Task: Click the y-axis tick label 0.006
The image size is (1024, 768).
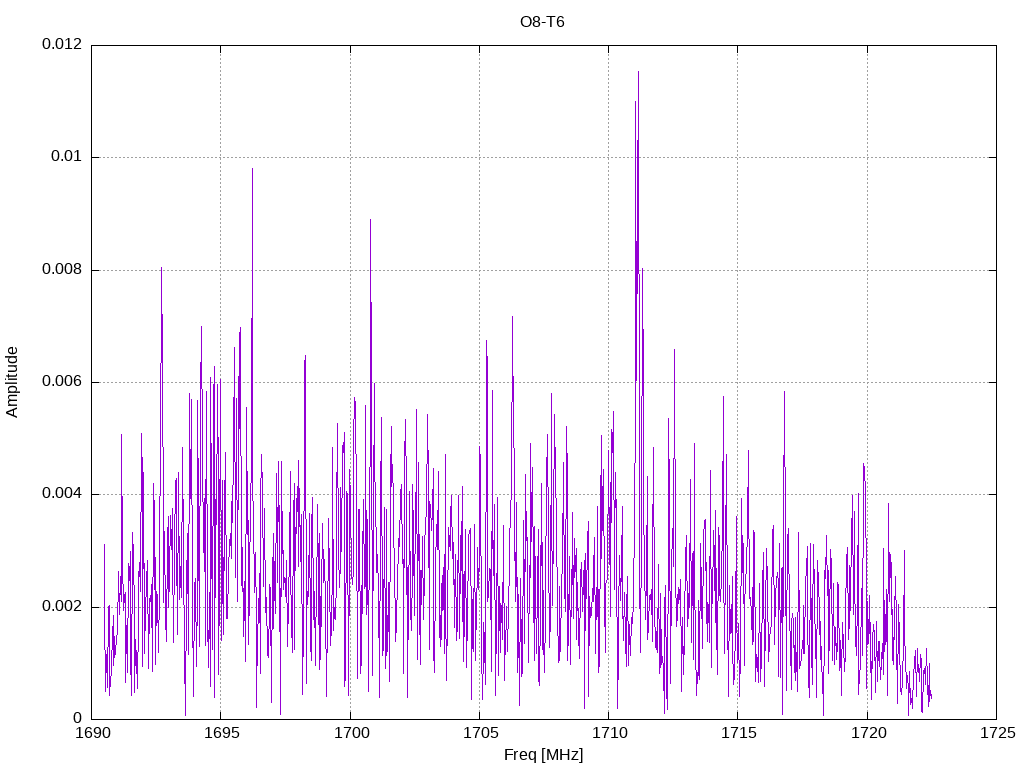Action: (x=62, y=382)
